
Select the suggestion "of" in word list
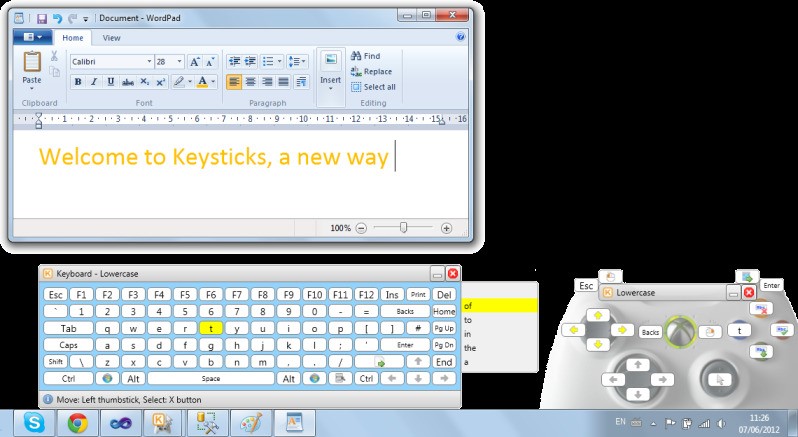(x=500, y=305)
